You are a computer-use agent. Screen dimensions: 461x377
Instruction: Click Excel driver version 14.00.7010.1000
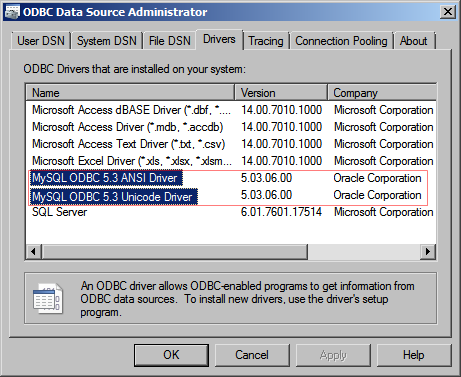pyautogui.click(x=281, y=161)
